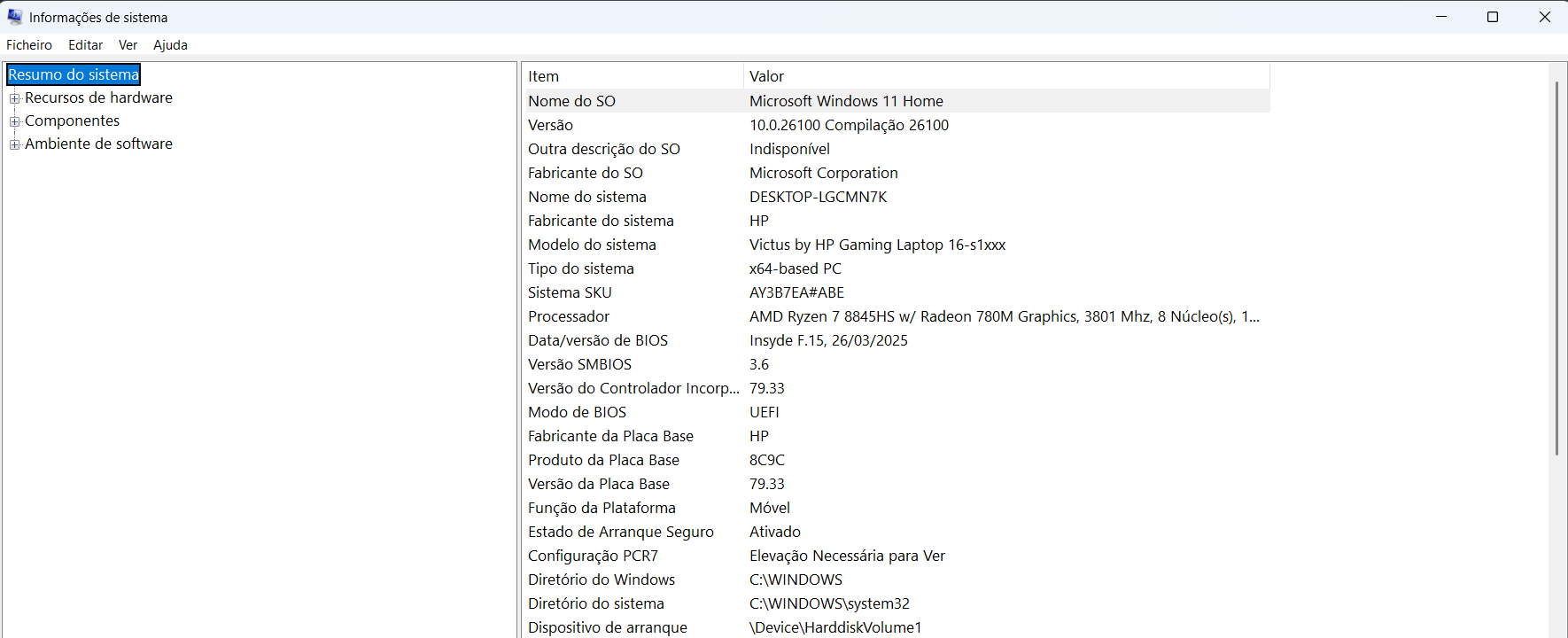The height and width of the screenshot is (638, 1568).
Task: Select Ambiente de software label
Action: (x=98, y=144)
